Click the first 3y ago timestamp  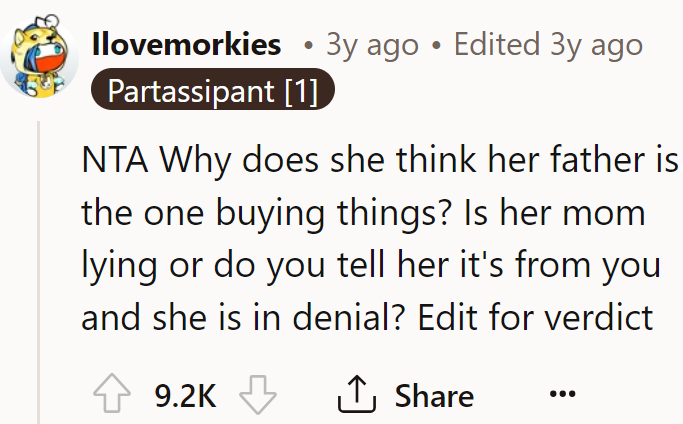(372, 45)
